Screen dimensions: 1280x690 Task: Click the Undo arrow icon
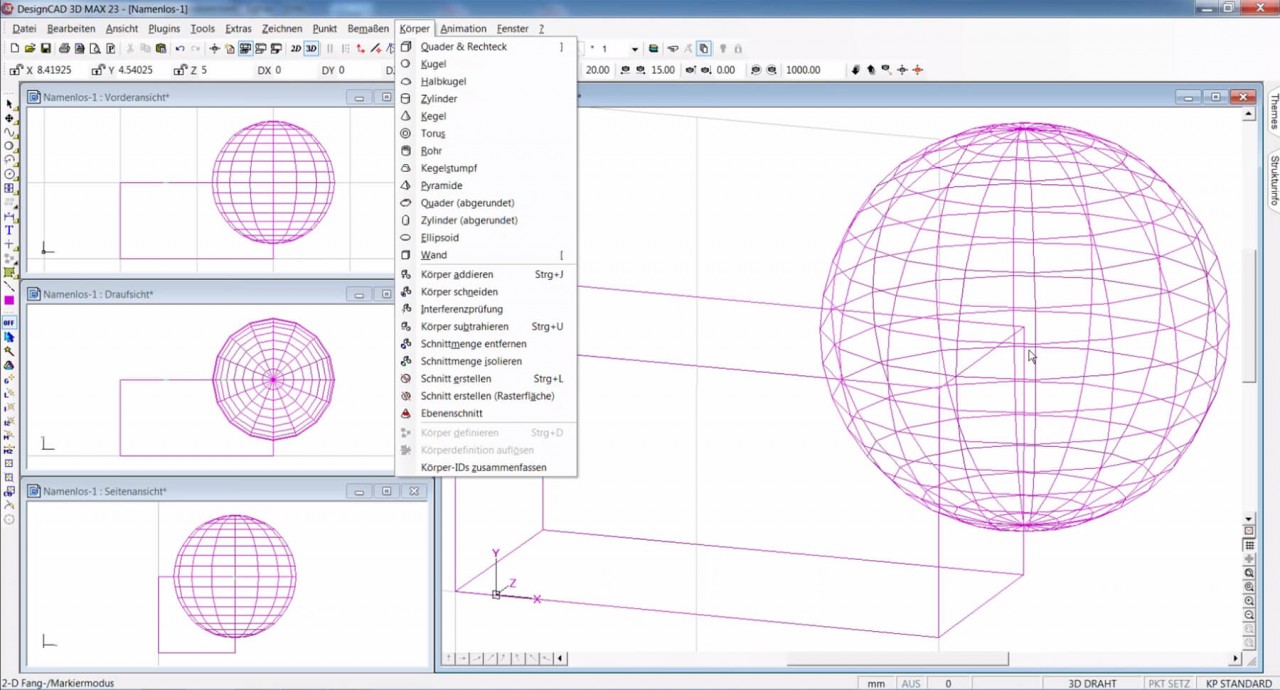click(x=180, y=48)
